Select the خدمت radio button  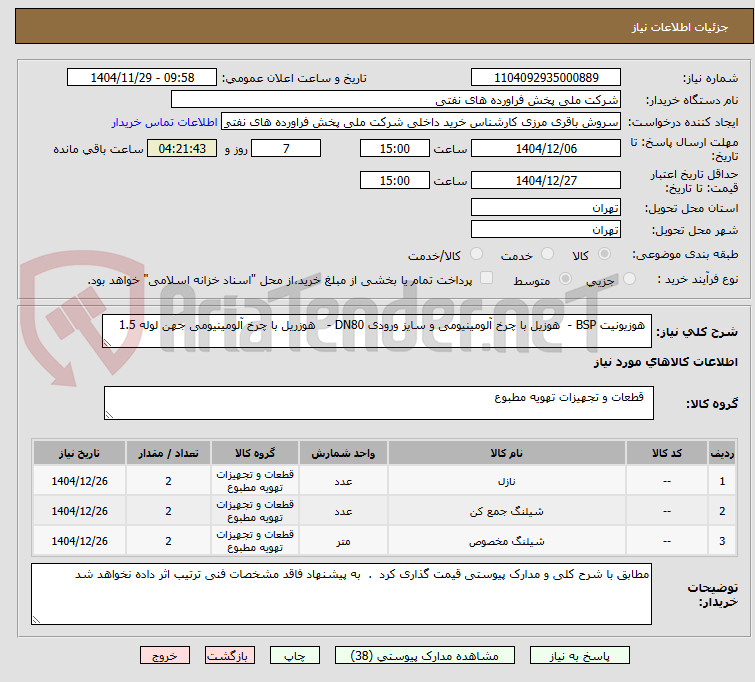547,254
